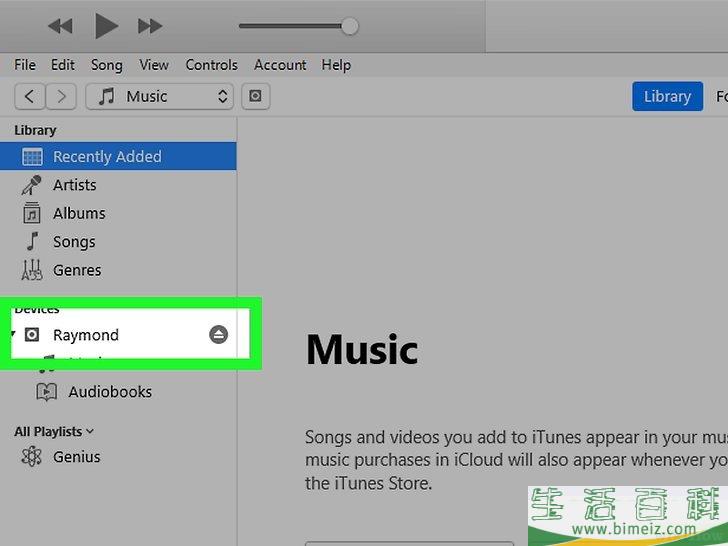Skip ahead with the fast-forward button
Image resolution: width=728 pixels, height=546 pixels.
coord(150,26)
